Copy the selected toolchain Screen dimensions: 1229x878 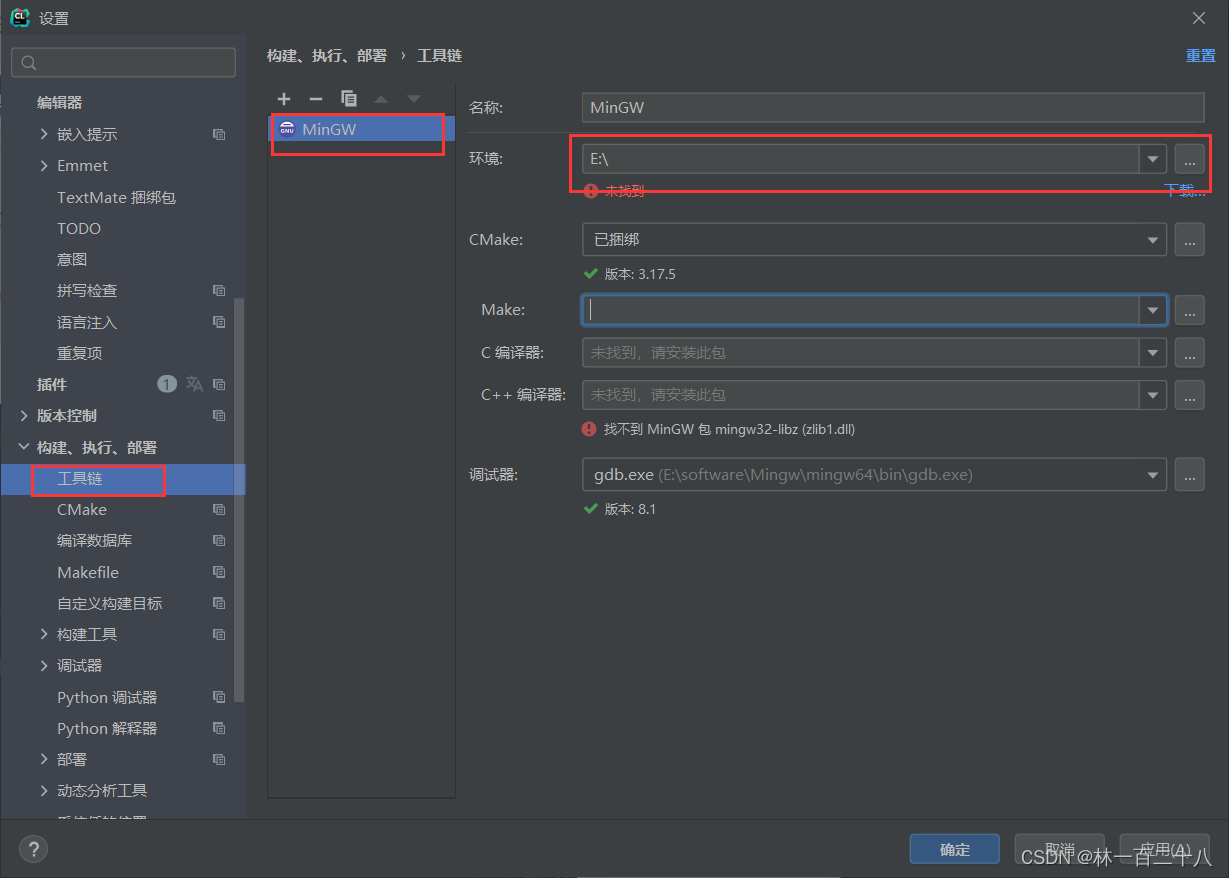[348, 98]
